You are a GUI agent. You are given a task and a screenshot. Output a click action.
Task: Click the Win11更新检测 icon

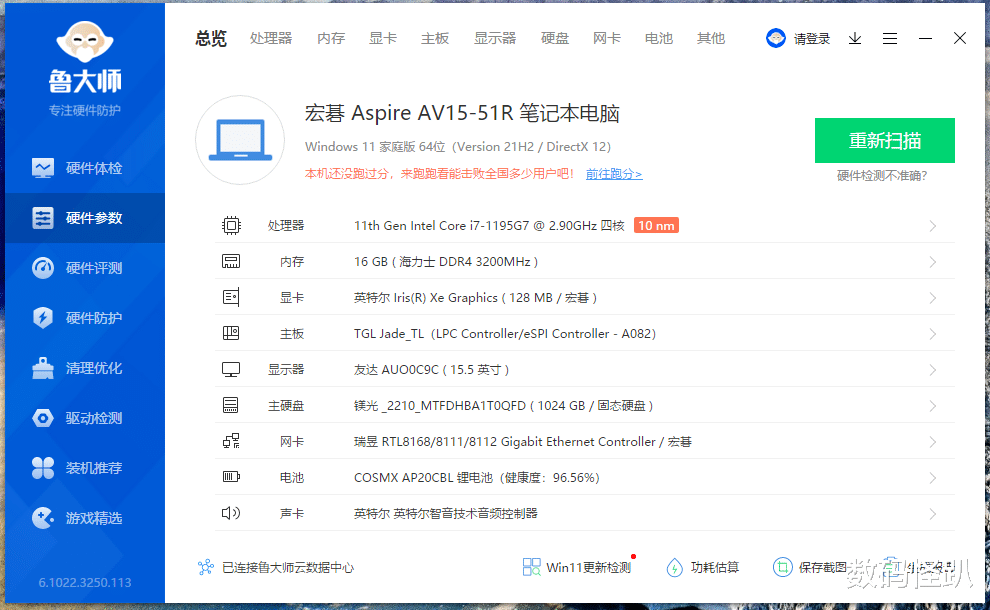click(532, 567)
